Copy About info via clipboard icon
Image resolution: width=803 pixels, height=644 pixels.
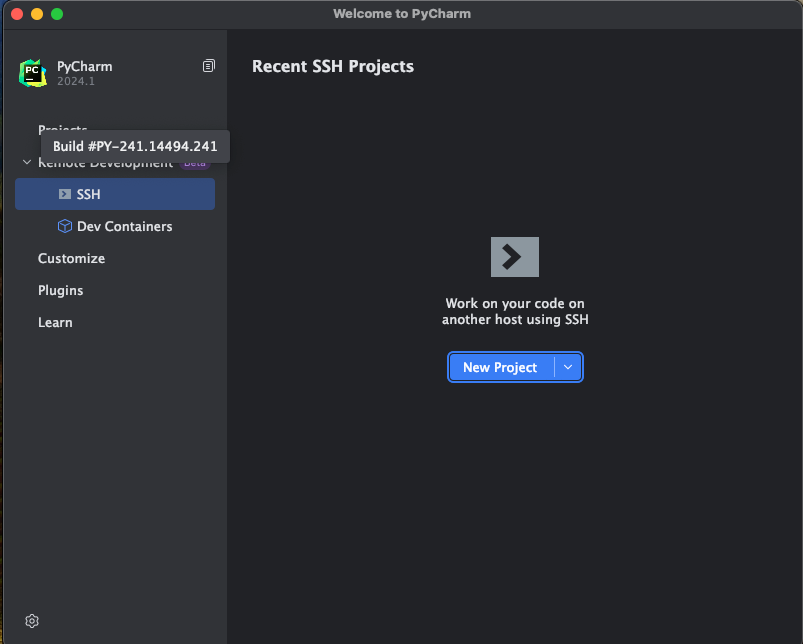click(208, 66)
